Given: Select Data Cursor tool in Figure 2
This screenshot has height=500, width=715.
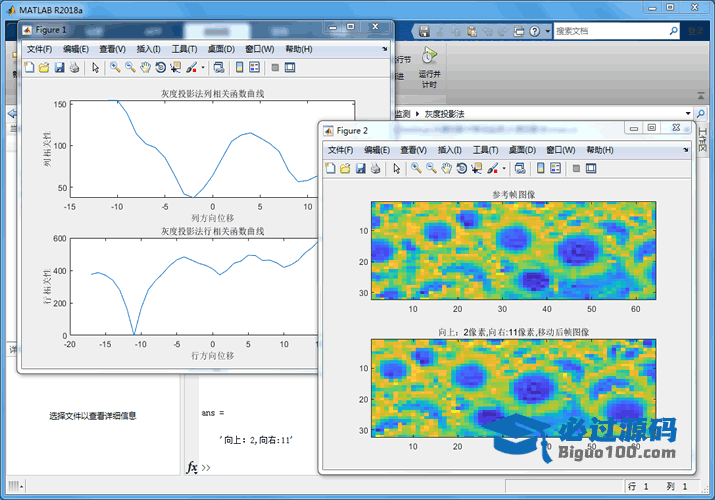Looking at the screenshot, I should point(477,169).
